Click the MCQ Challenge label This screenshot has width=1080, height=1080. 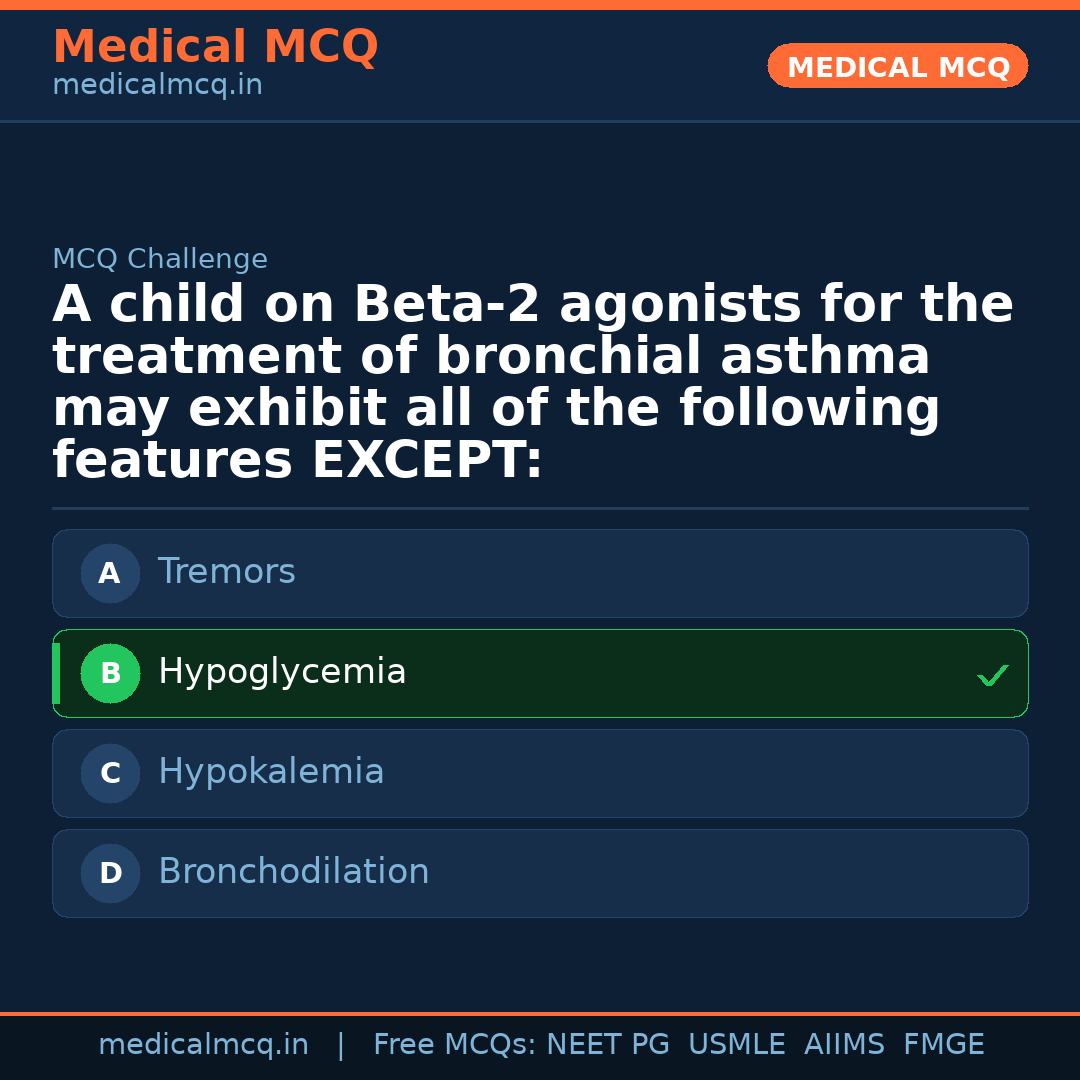click(x=160, y=259)
